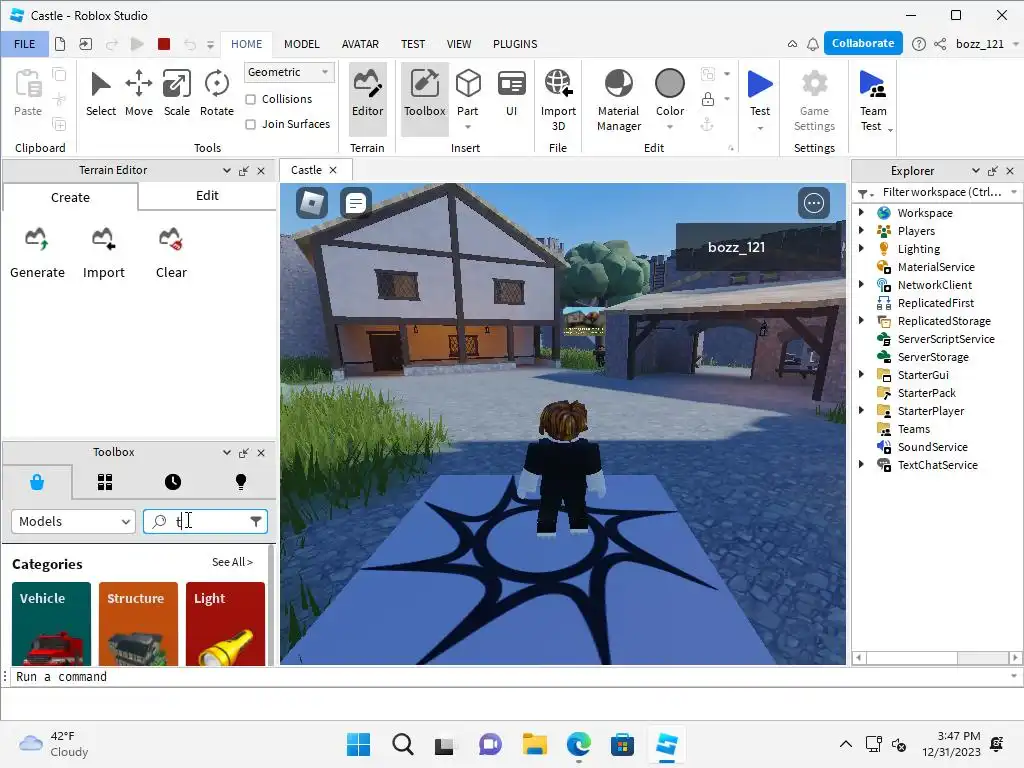The image size is (1024, 768).
Task: Switch to the AVATAR ribbon tab
Action: [360, 44]
